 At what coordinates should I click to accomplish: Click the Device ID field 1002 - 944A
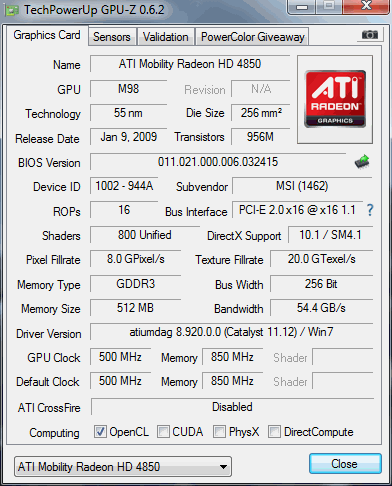(x=124, y=186)
